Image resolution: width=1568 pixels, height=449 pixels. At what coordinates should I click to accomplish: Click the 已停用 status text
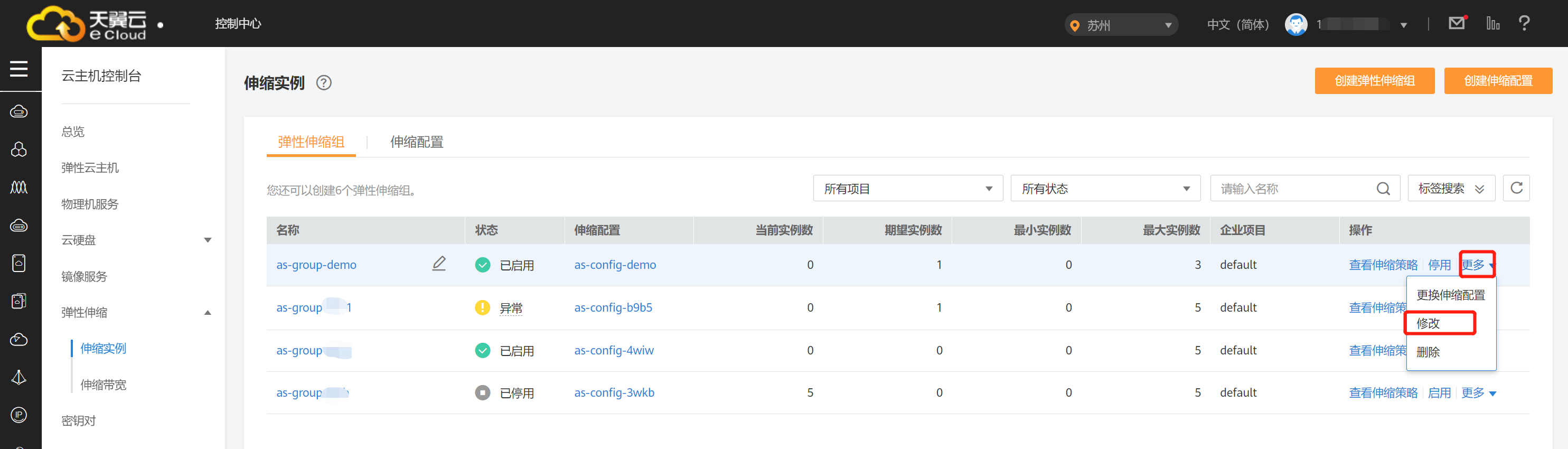pos(516,393)
